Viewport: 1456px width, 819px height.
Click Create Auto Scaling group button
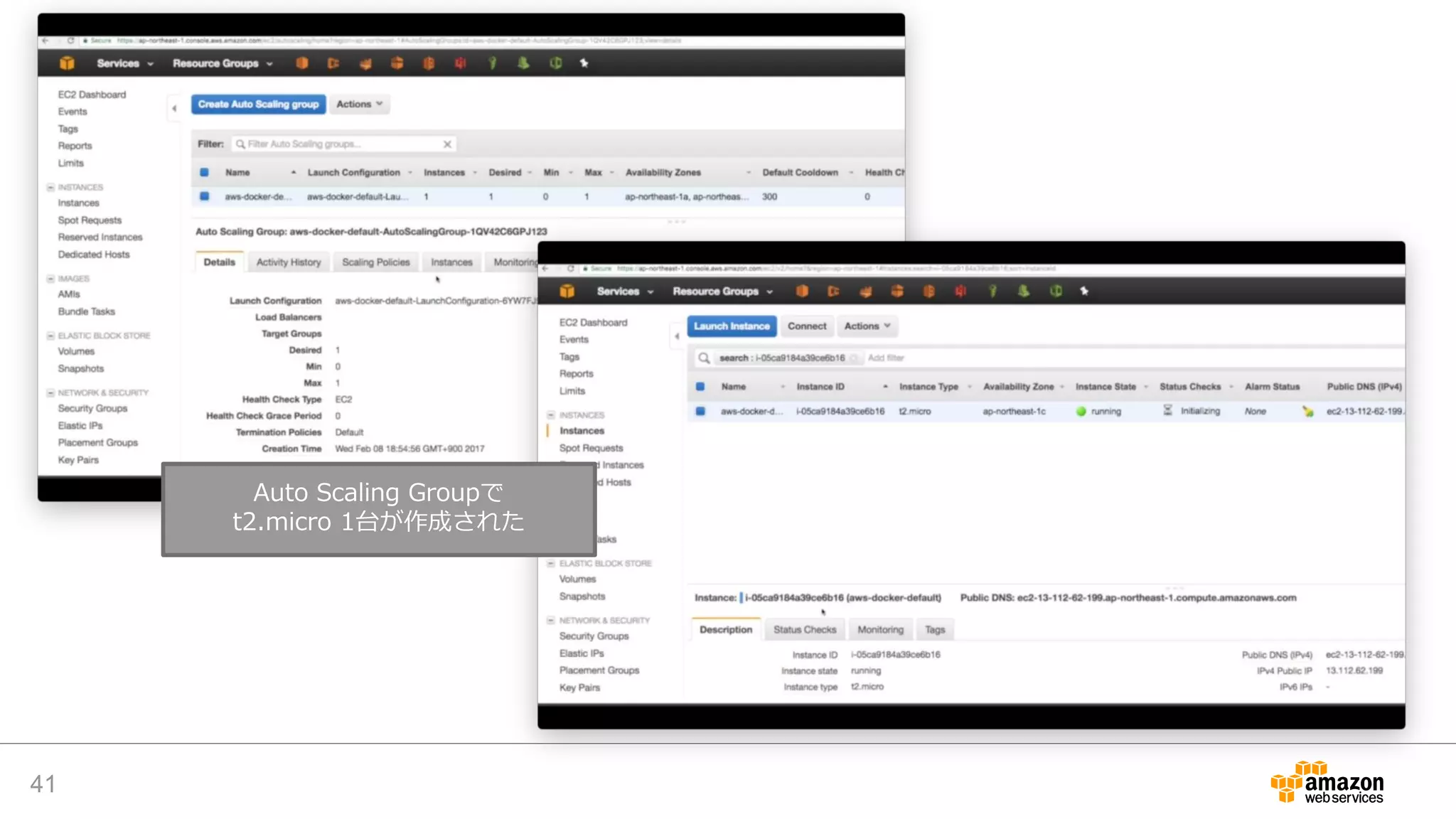pos(258,105)
